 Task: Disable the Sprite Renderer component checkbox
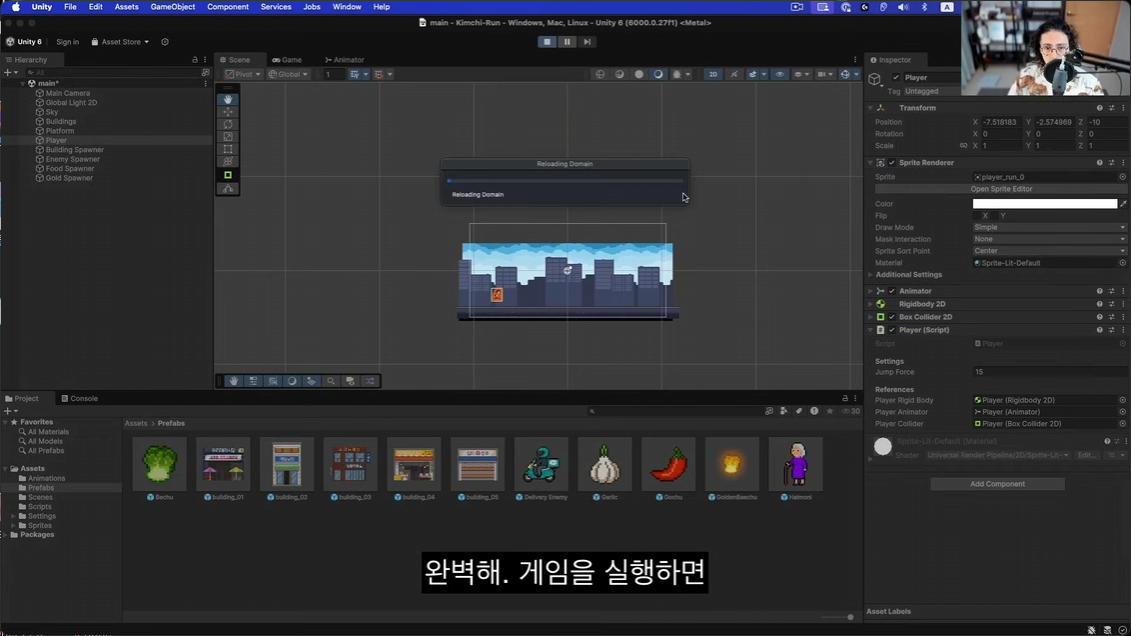[892, 163]
